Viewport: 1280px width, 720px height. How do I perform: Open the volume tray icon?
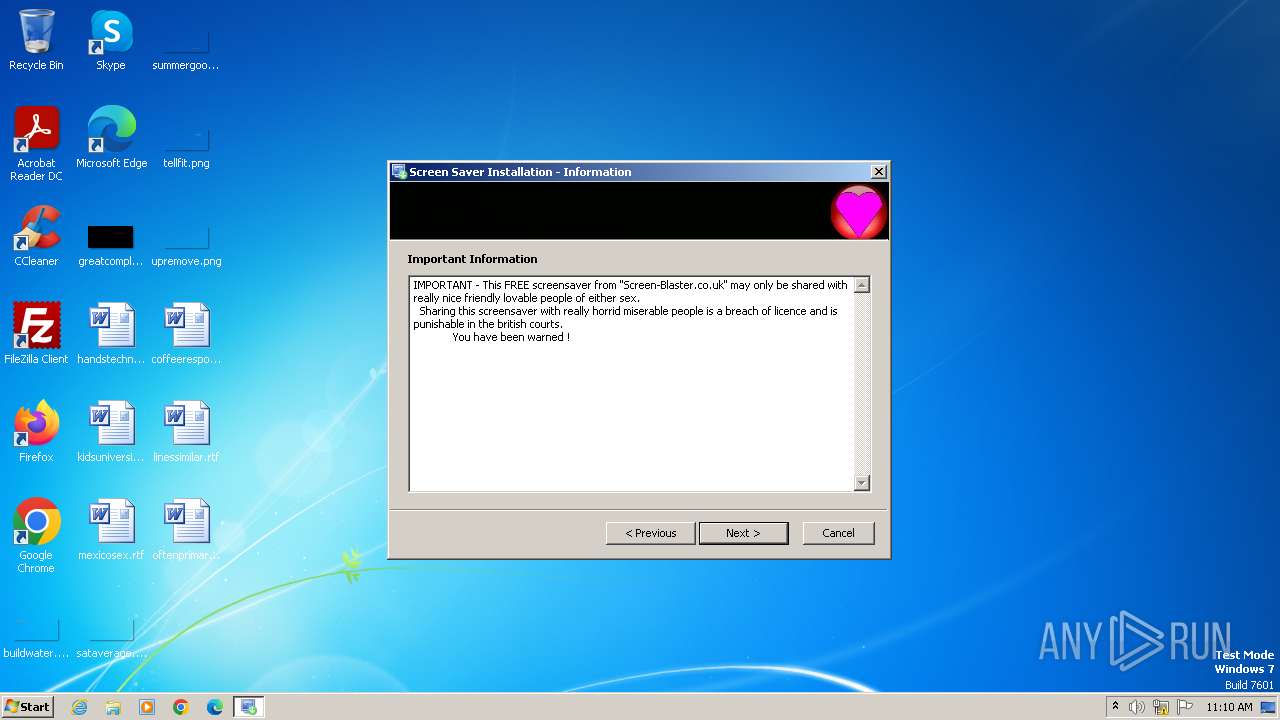1137,707
